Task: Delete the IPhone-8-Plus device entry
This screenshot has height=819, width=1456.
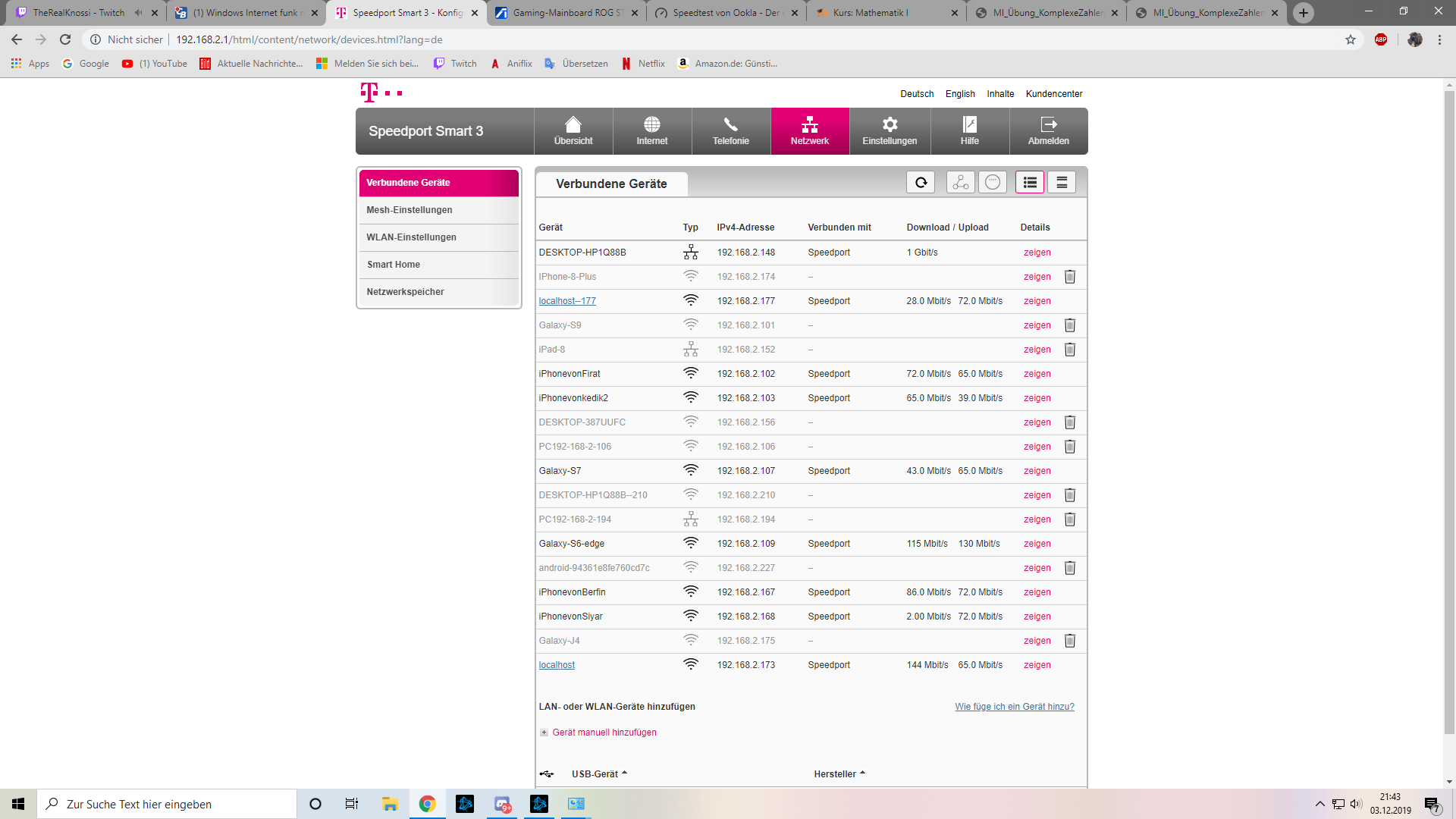Action: pyautogui.click(x=1069, y=277)
